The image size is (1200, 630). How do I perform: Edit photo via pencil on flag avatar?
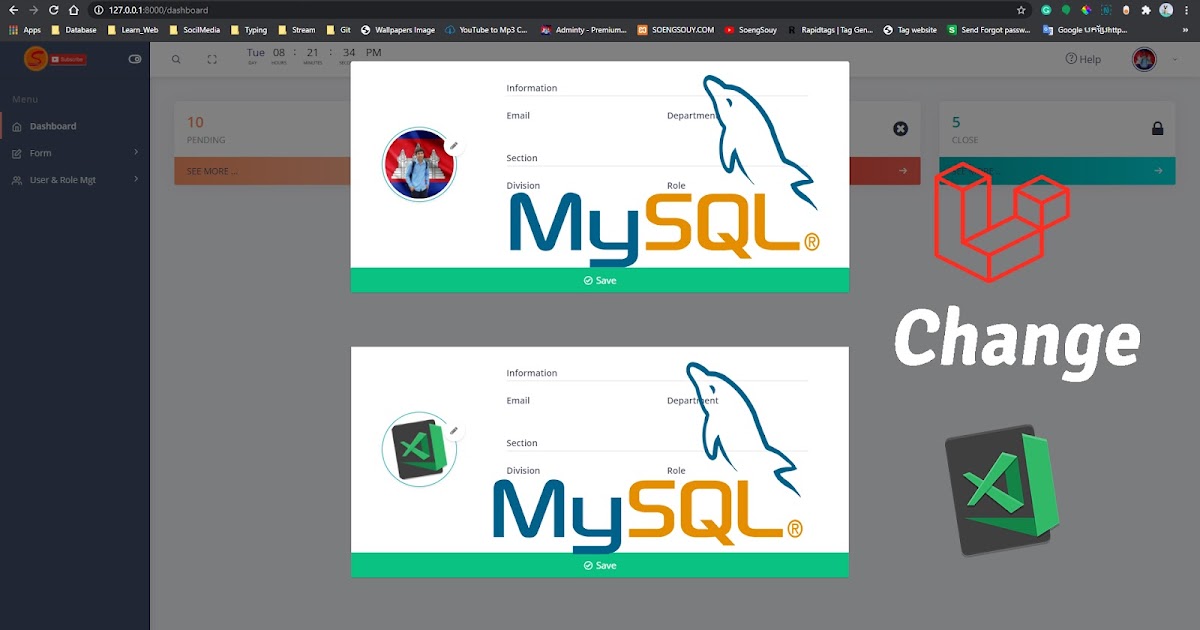coord(454,146)
